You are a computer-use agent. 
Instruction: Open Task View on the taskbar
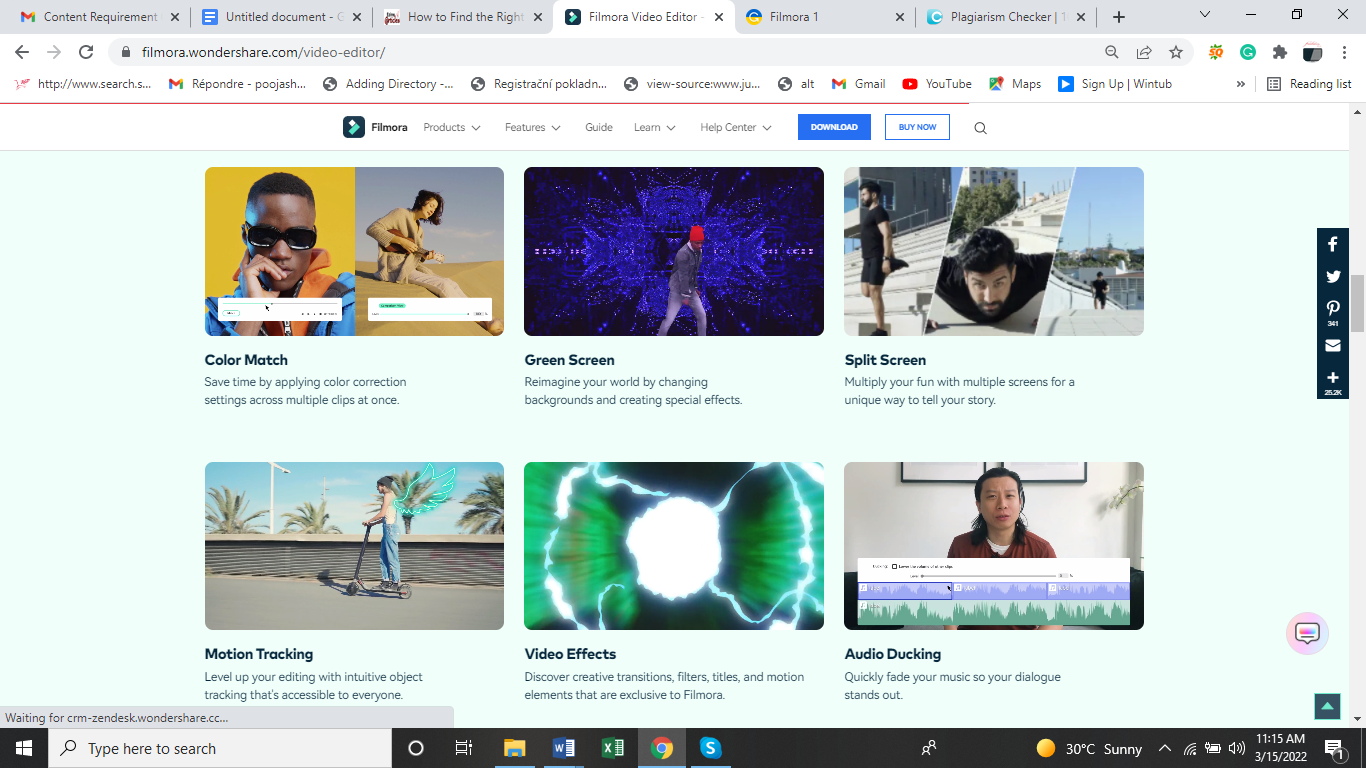[464, 748]
